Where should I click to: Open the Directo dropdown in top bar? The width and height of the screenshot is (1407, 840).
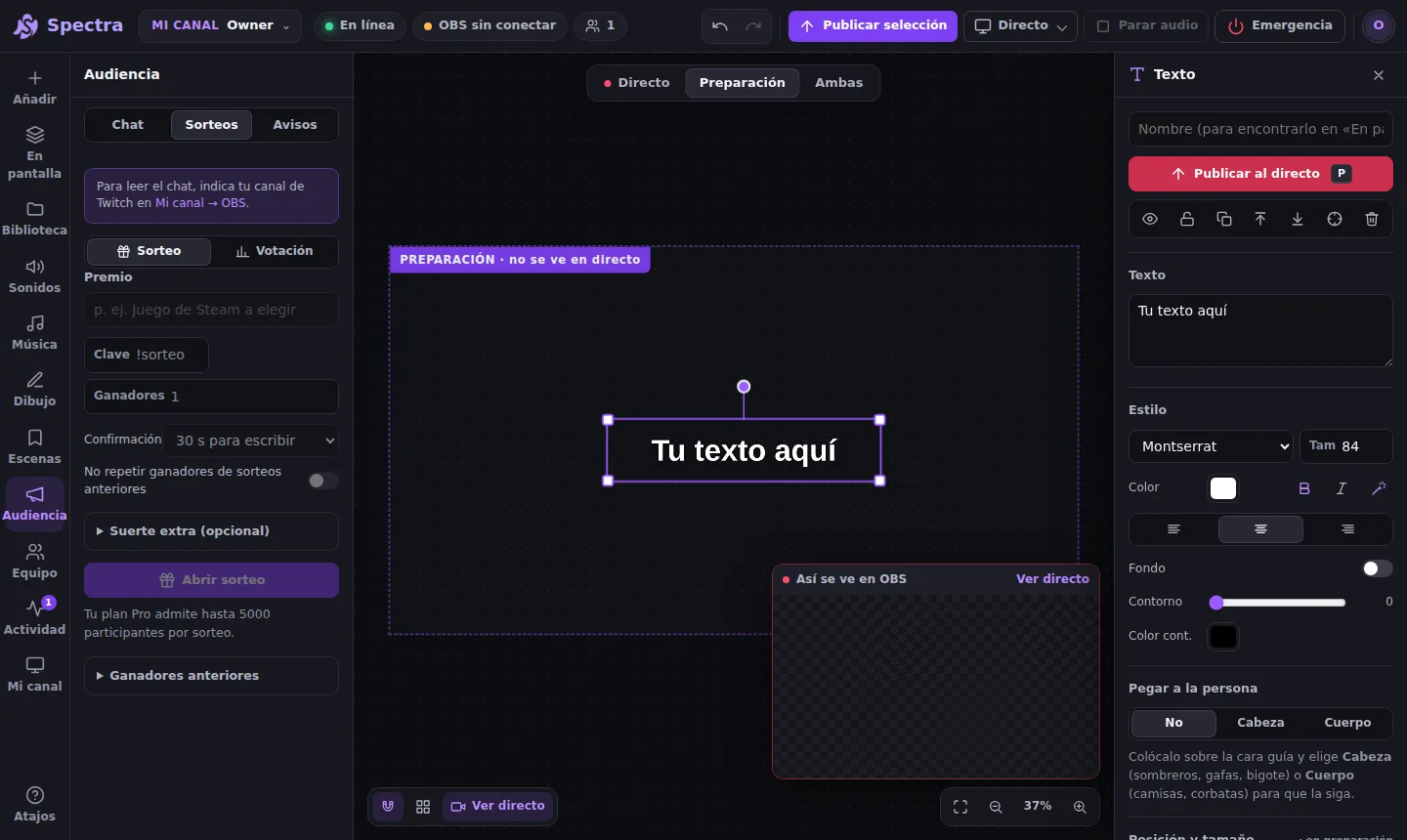pyautogui.click(x=1020, y=26)
